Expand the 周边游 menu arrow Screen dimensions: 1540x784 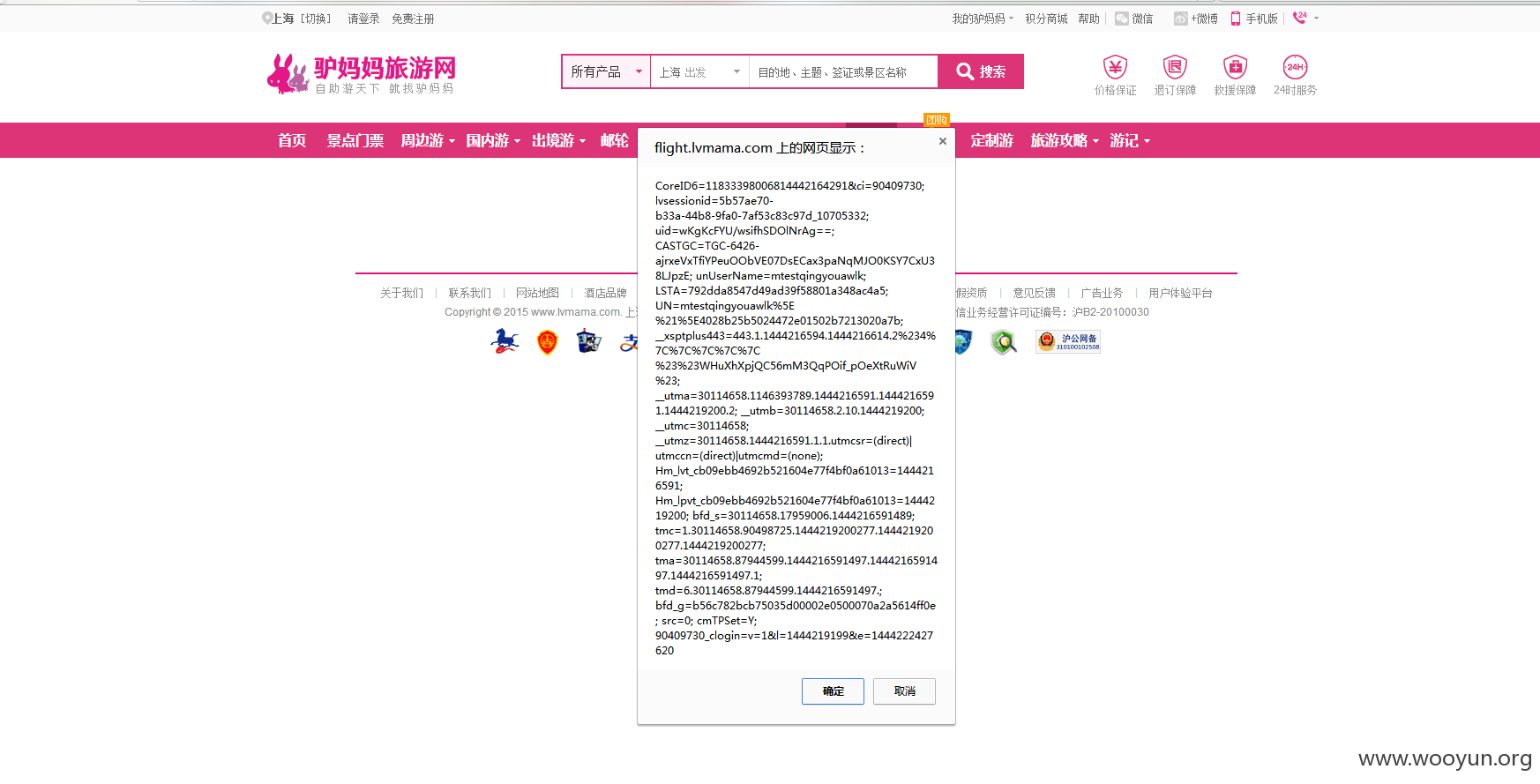pyautogui.click(x=452, y=141)
